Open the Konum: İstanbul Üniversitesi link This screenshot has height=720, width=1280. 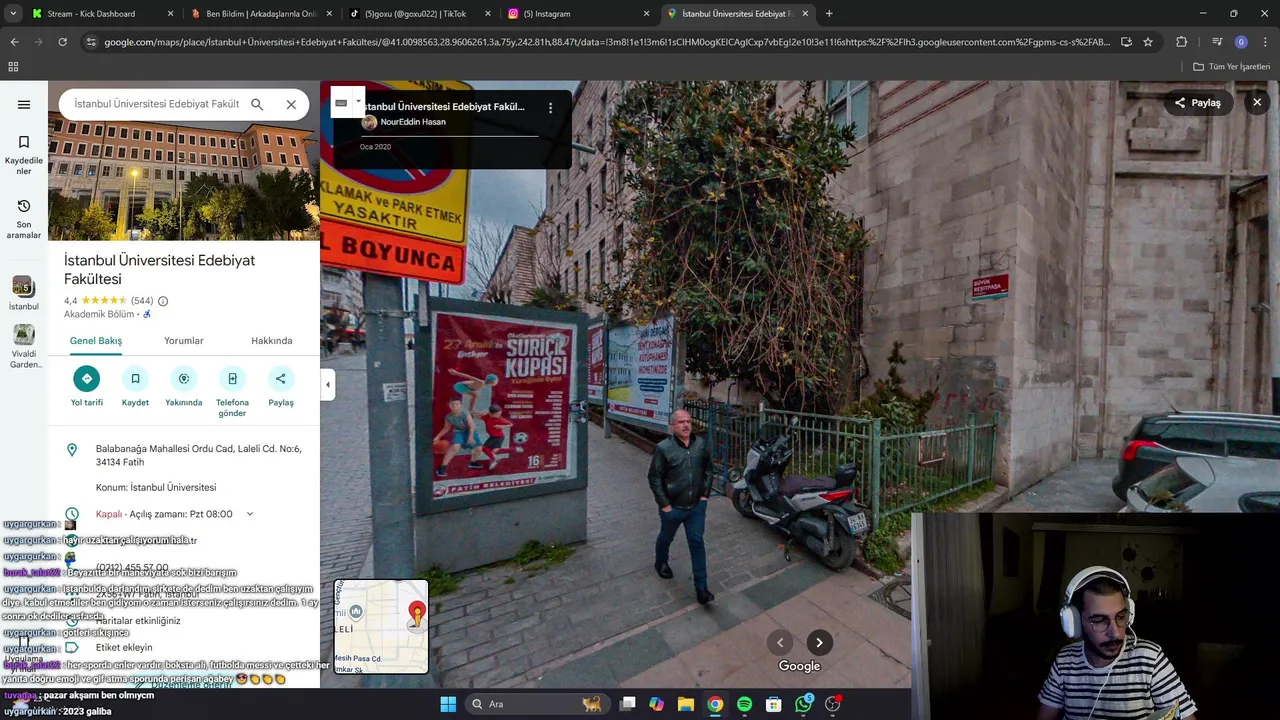click(156, 487)
